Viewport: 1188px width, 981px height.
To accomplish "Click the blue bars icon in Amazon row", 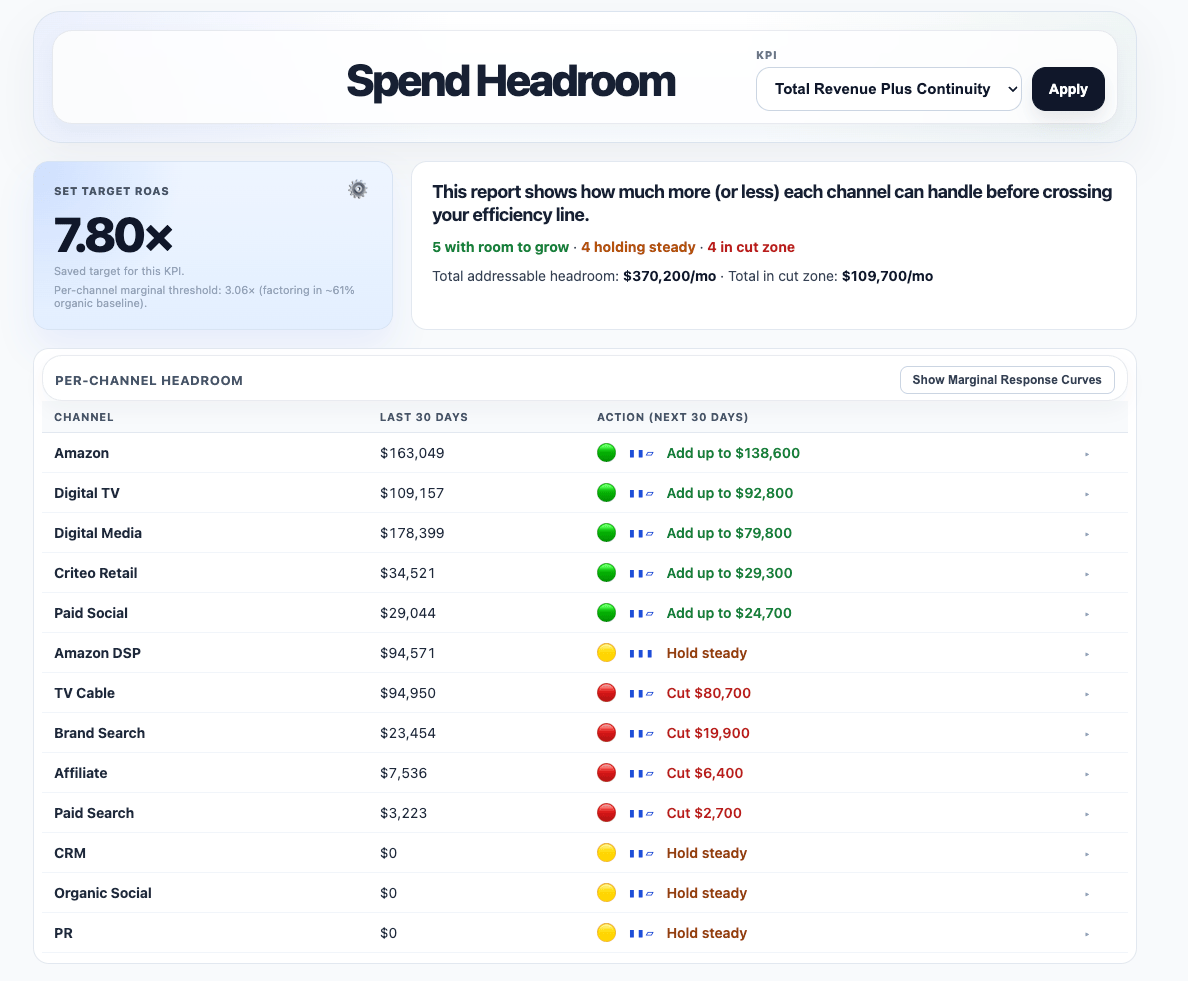I will tap(641, 454).
